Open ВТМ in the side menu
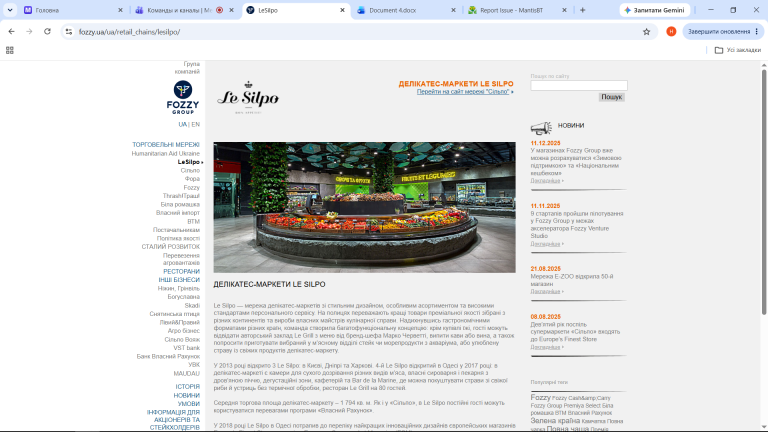 193,221
